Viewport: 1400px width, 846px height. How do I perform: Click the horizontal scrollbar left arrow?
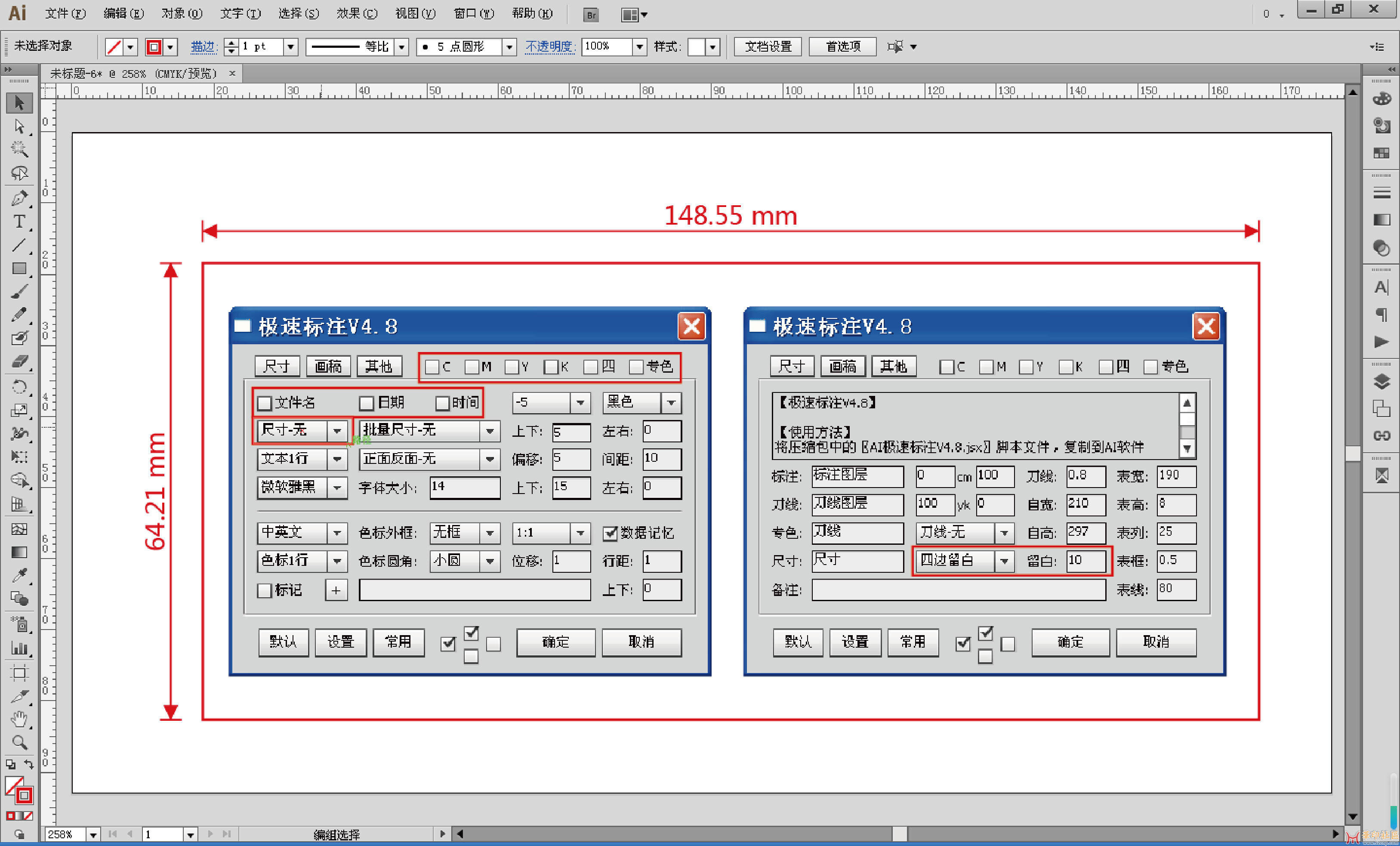459,834
